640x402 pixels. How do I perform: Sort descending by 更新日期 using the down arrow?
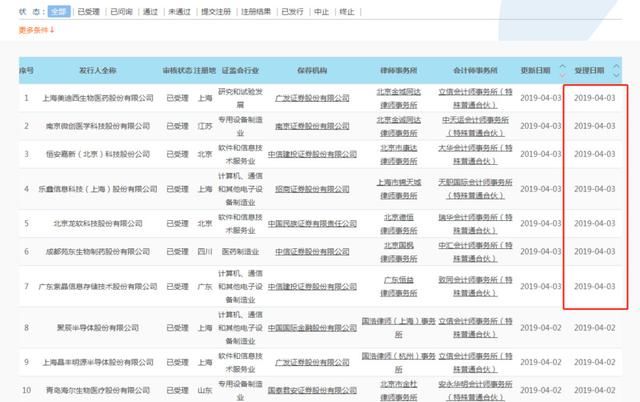[x=562, y=75]
